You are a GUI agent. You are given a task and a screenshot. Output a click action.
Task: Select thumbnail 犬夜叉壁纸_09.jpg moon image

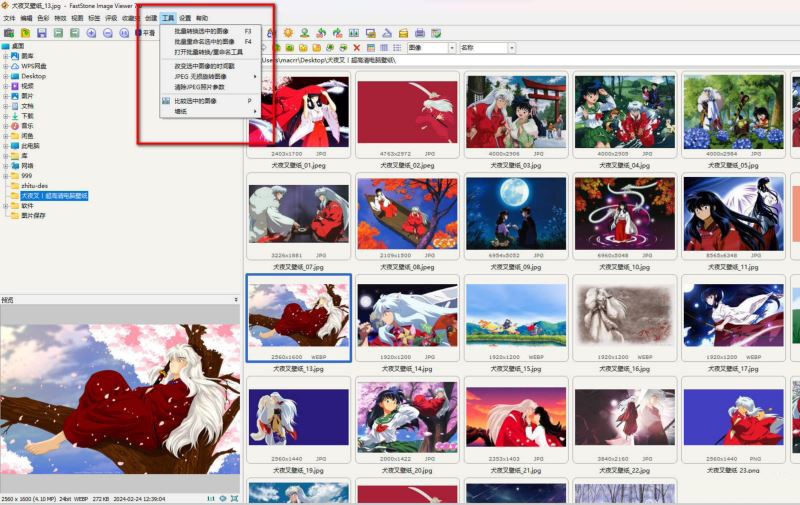coord(516,214)
